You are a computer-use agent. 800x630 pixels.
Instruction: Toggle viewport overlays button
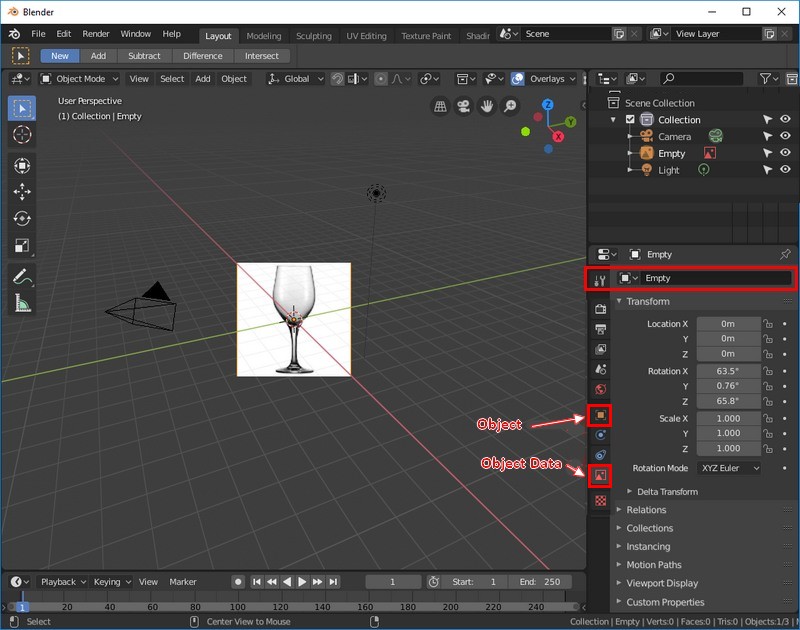pyautogui.click(x=517, y=79)
